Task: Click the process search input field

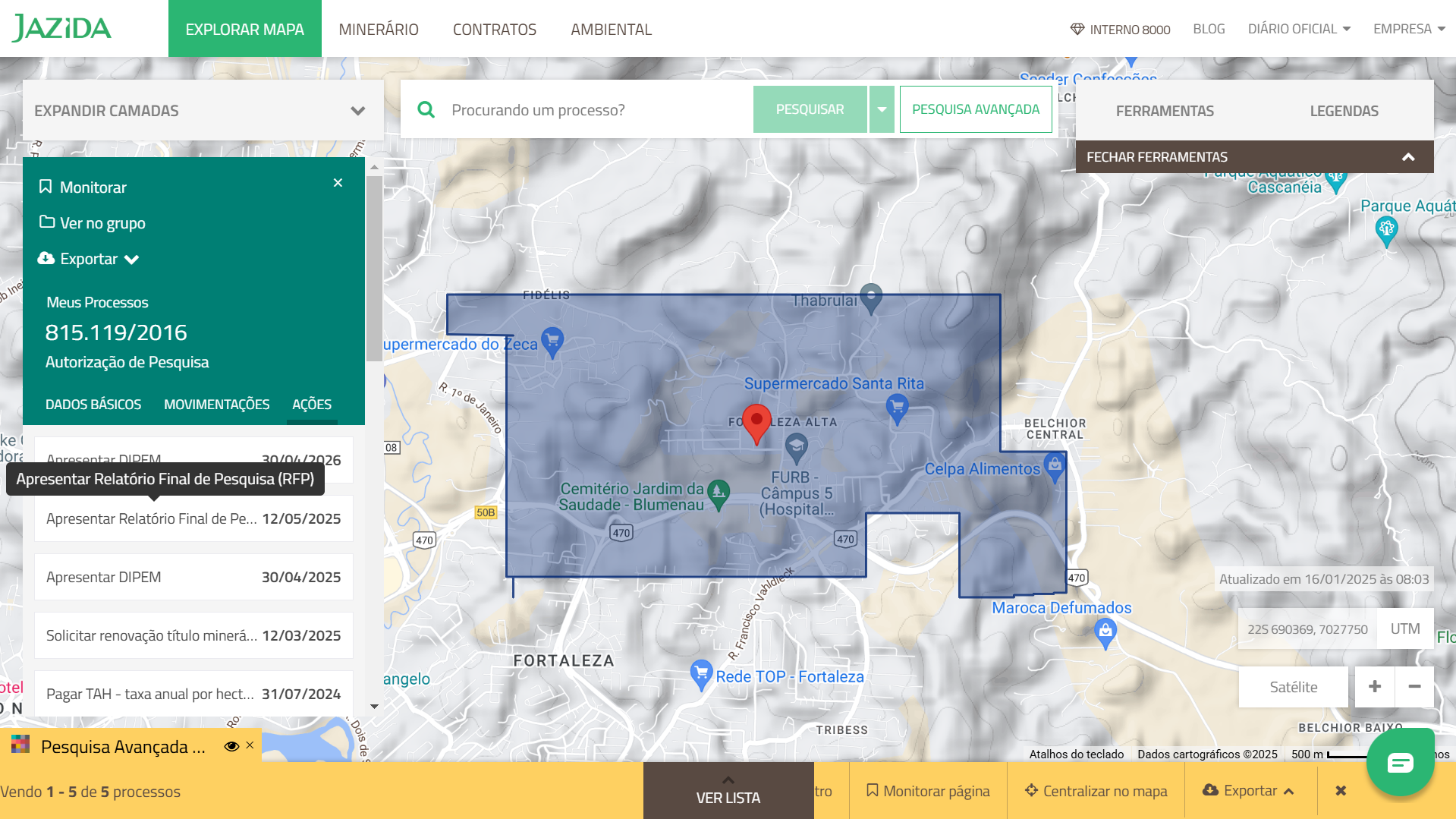Action: (596, 110)
